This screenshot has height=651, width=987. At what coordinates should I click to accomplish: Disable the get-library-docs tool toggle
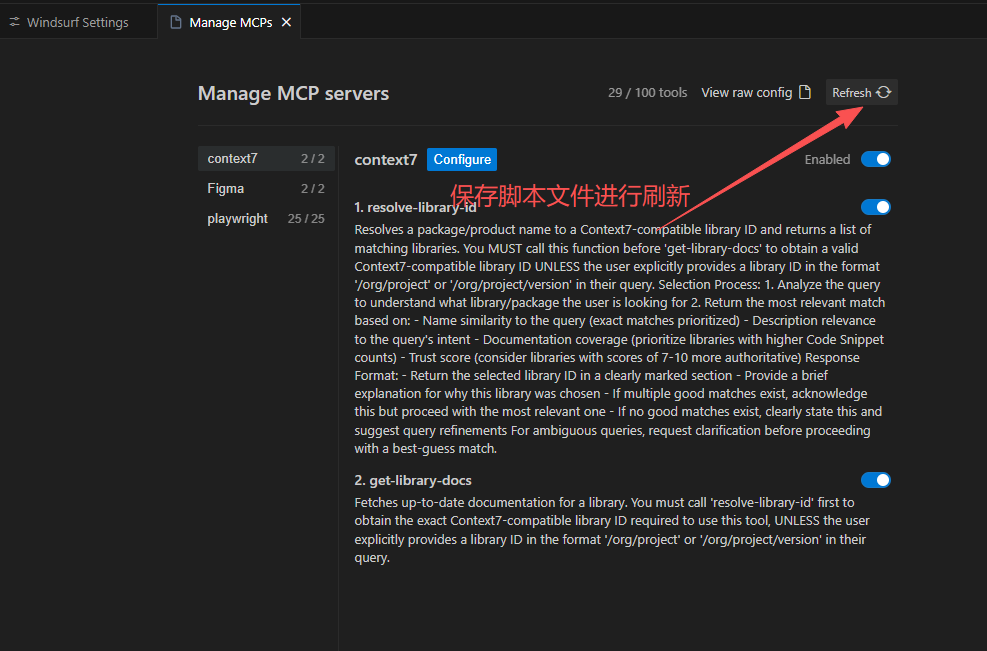coord(876,480)
